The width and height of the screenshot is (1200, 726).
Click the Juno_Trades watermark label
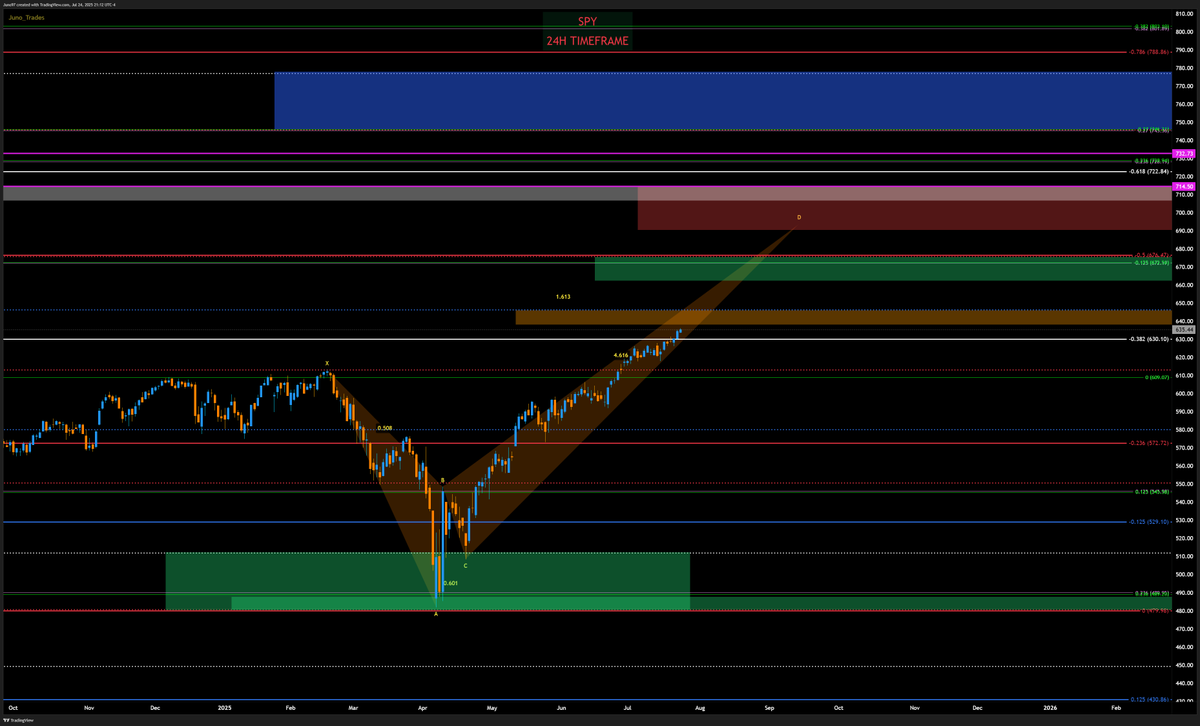[27, 17]
